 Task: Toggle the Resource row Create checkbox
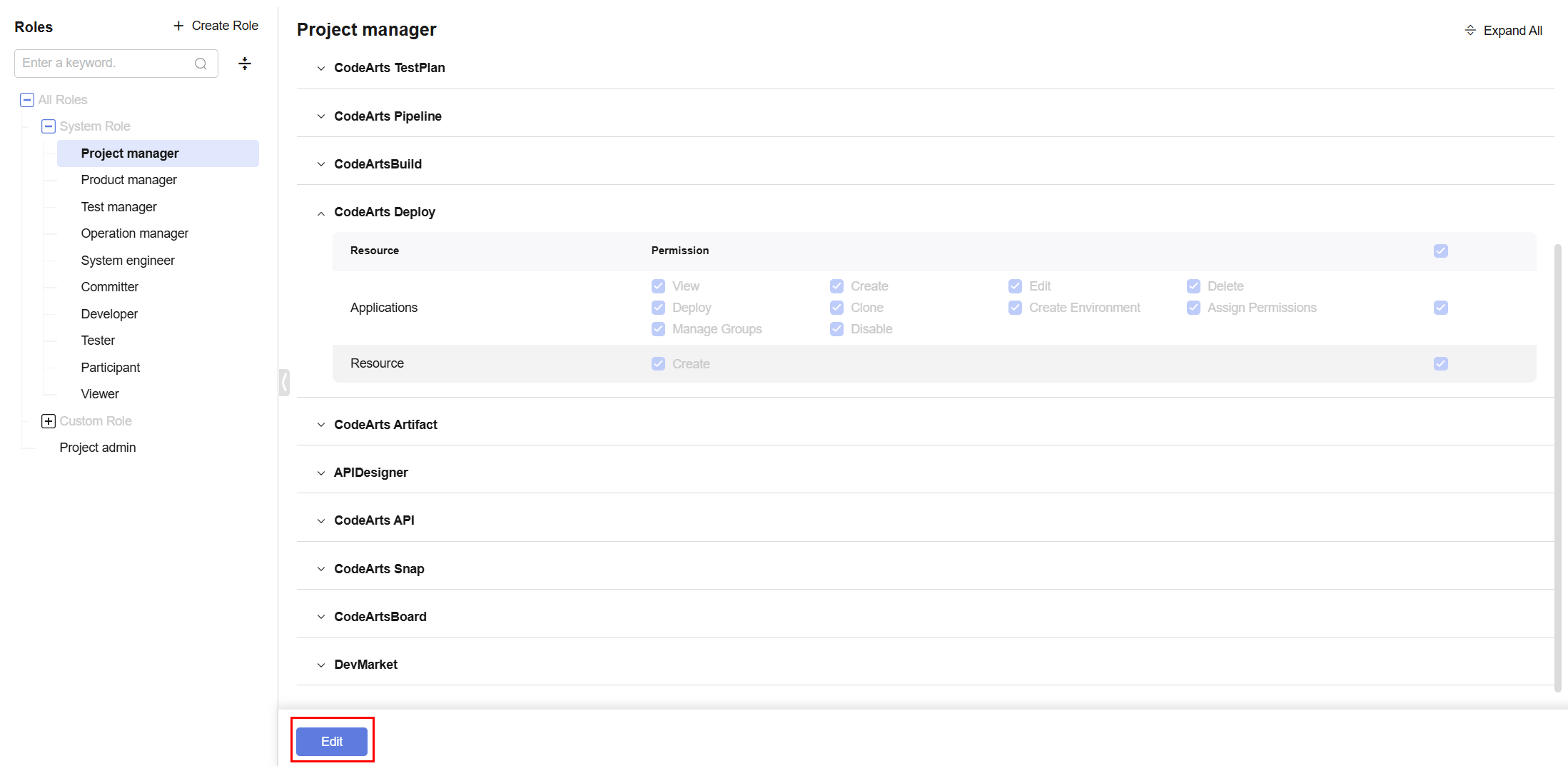tap(658, 364)
